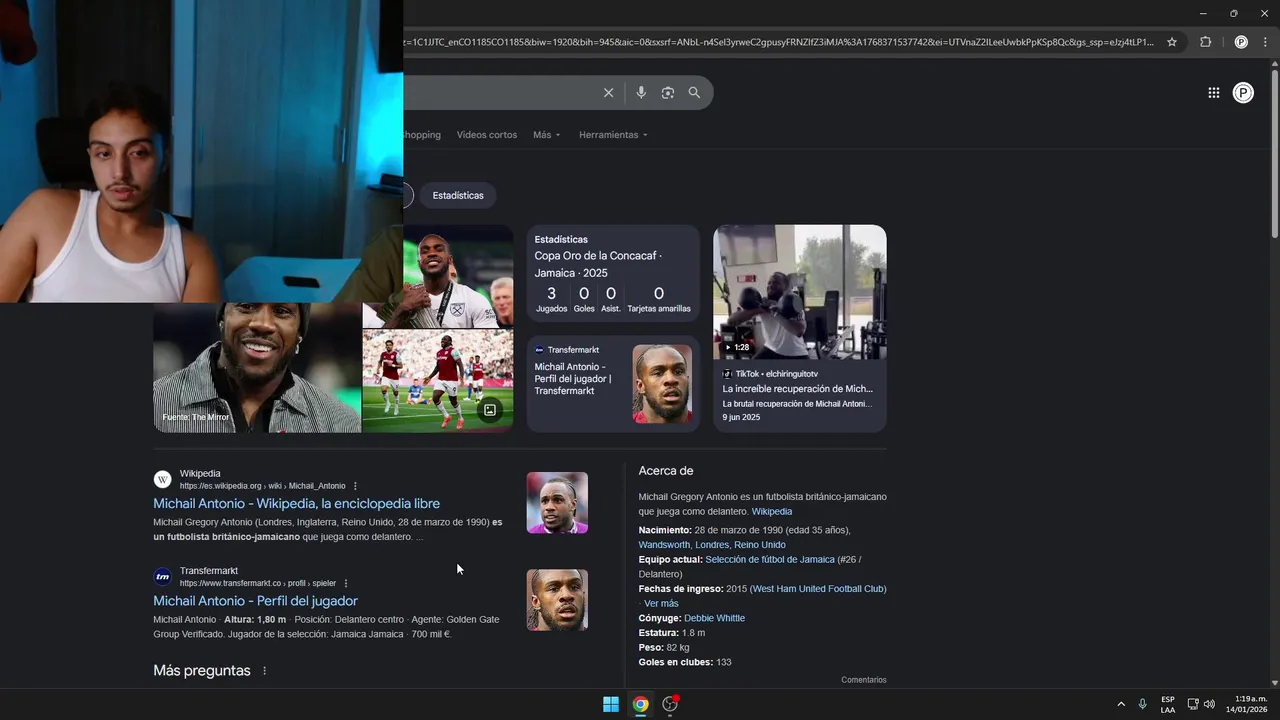Click the Wikipedia favicon in first result
Viewport: 1280px width, 720px height.
[x=162, y=479]
